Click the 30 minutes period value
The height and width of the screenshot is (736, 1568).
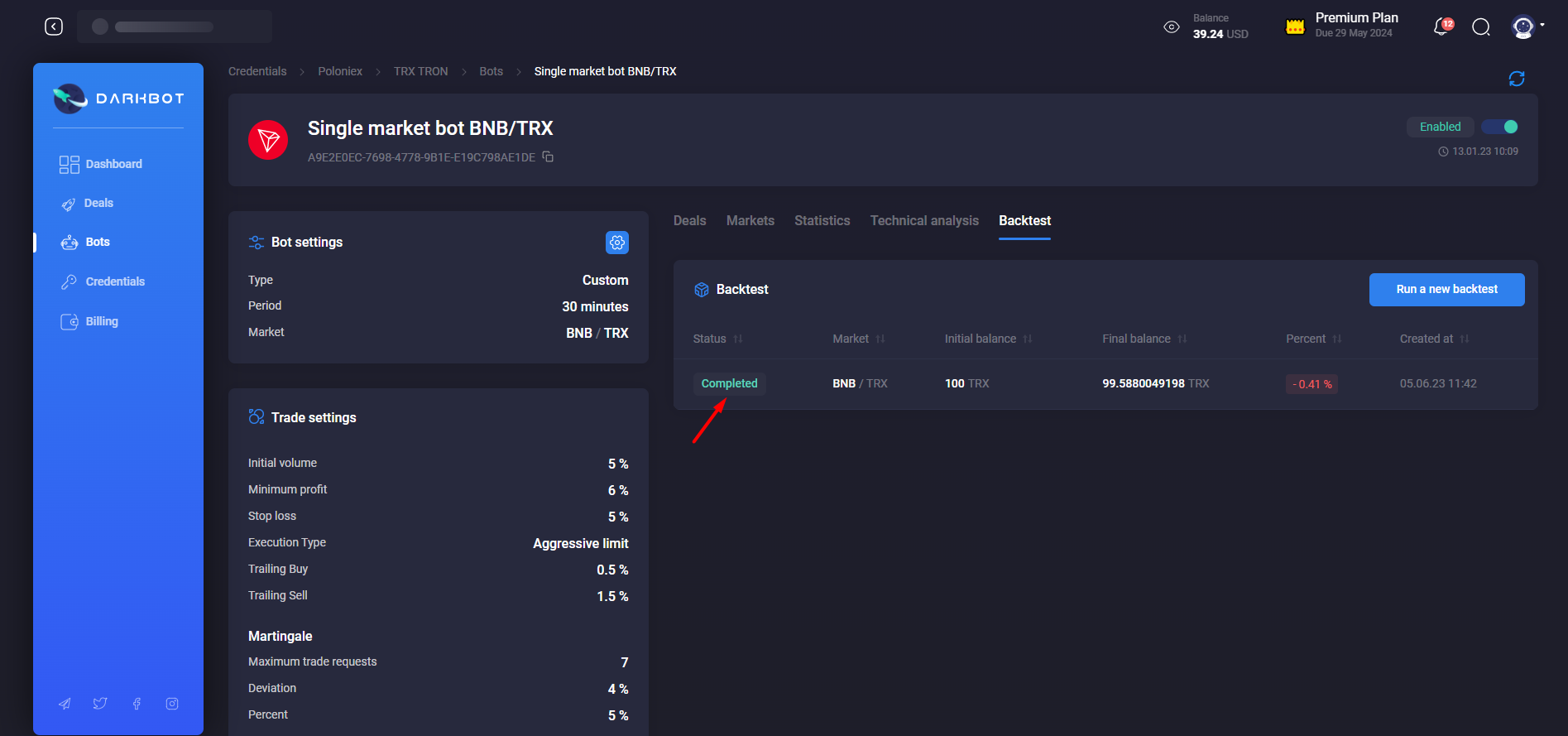coord(595,306)
